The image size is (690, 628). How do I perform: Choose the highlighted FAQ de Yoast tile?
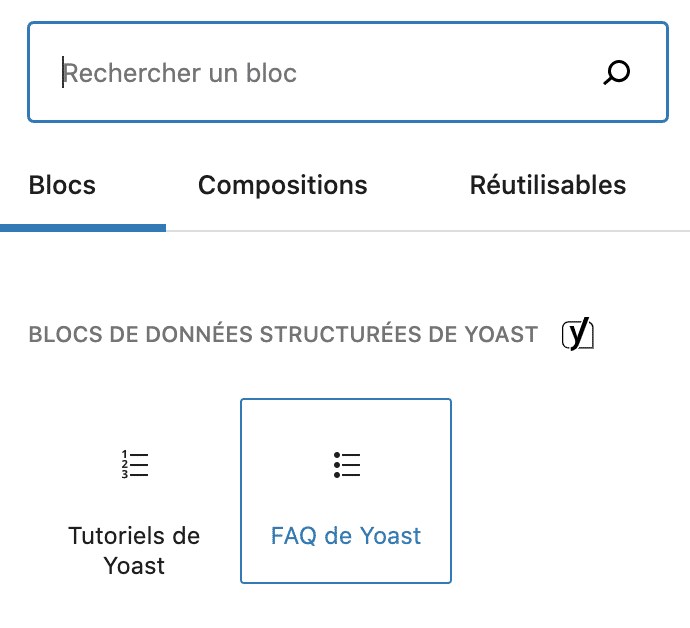346,491
